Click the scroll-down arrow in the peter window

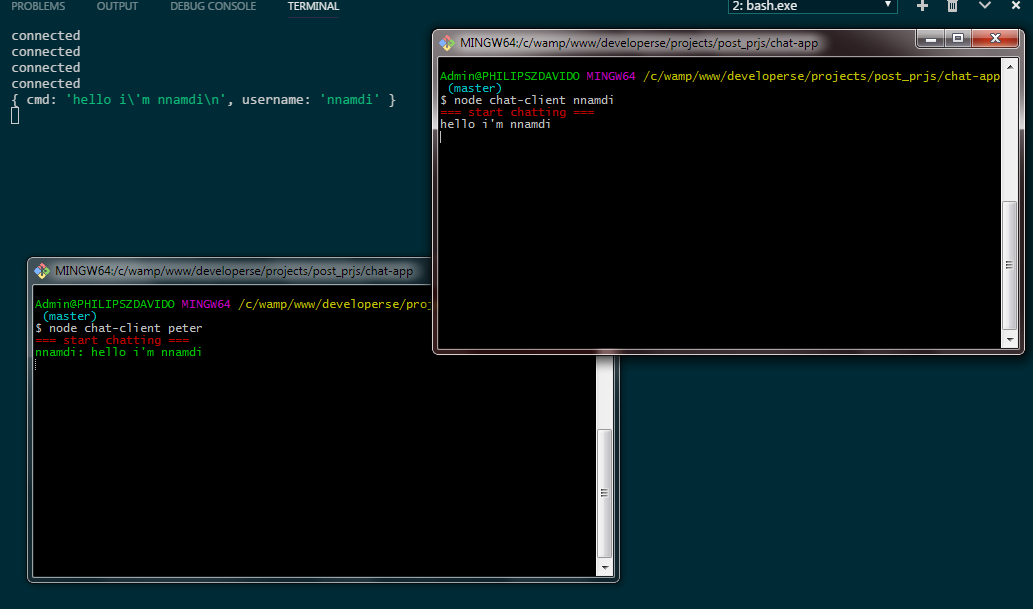(606, 566)
